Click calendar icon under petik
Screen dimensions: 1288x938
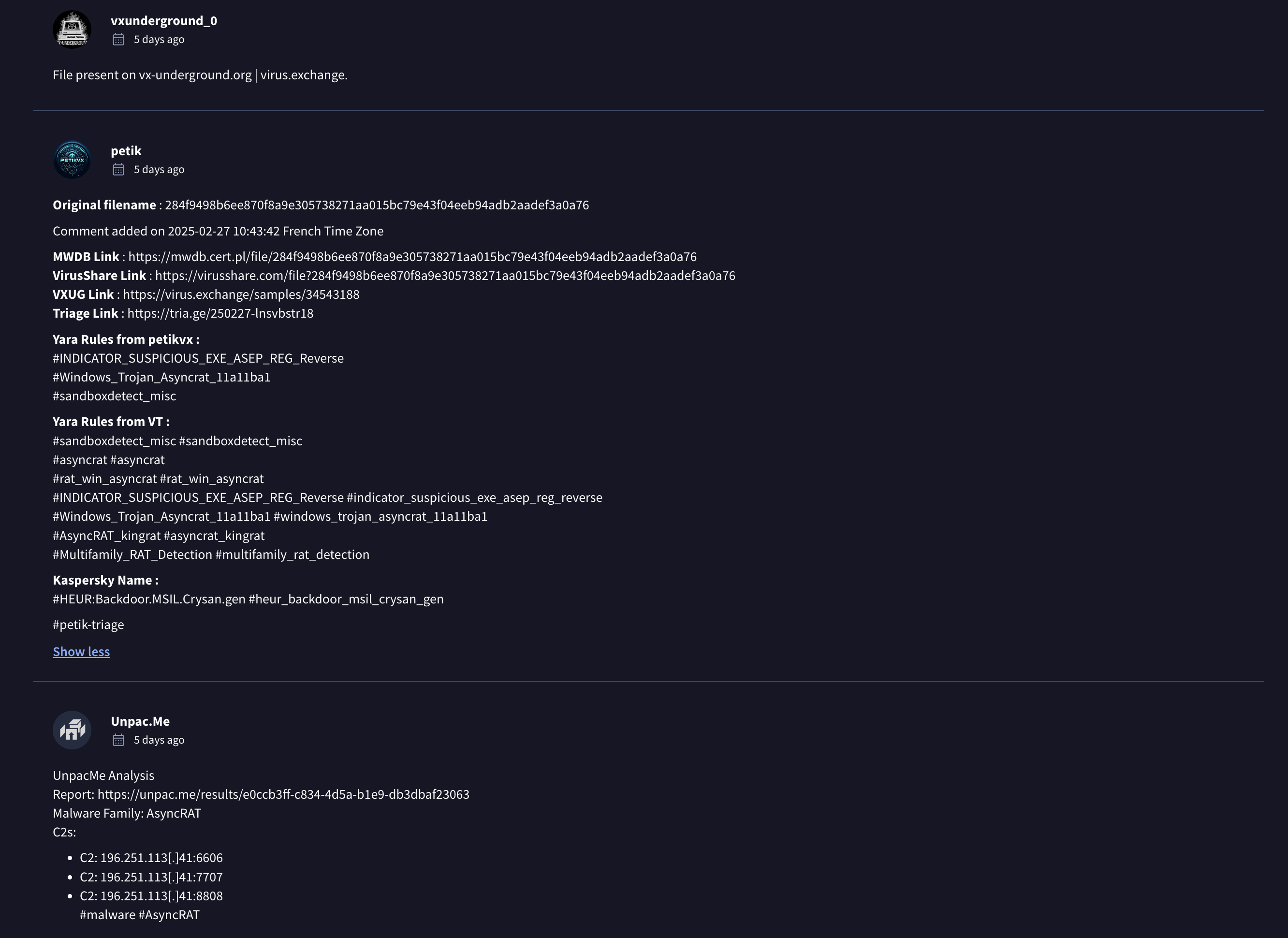point(118,169)
